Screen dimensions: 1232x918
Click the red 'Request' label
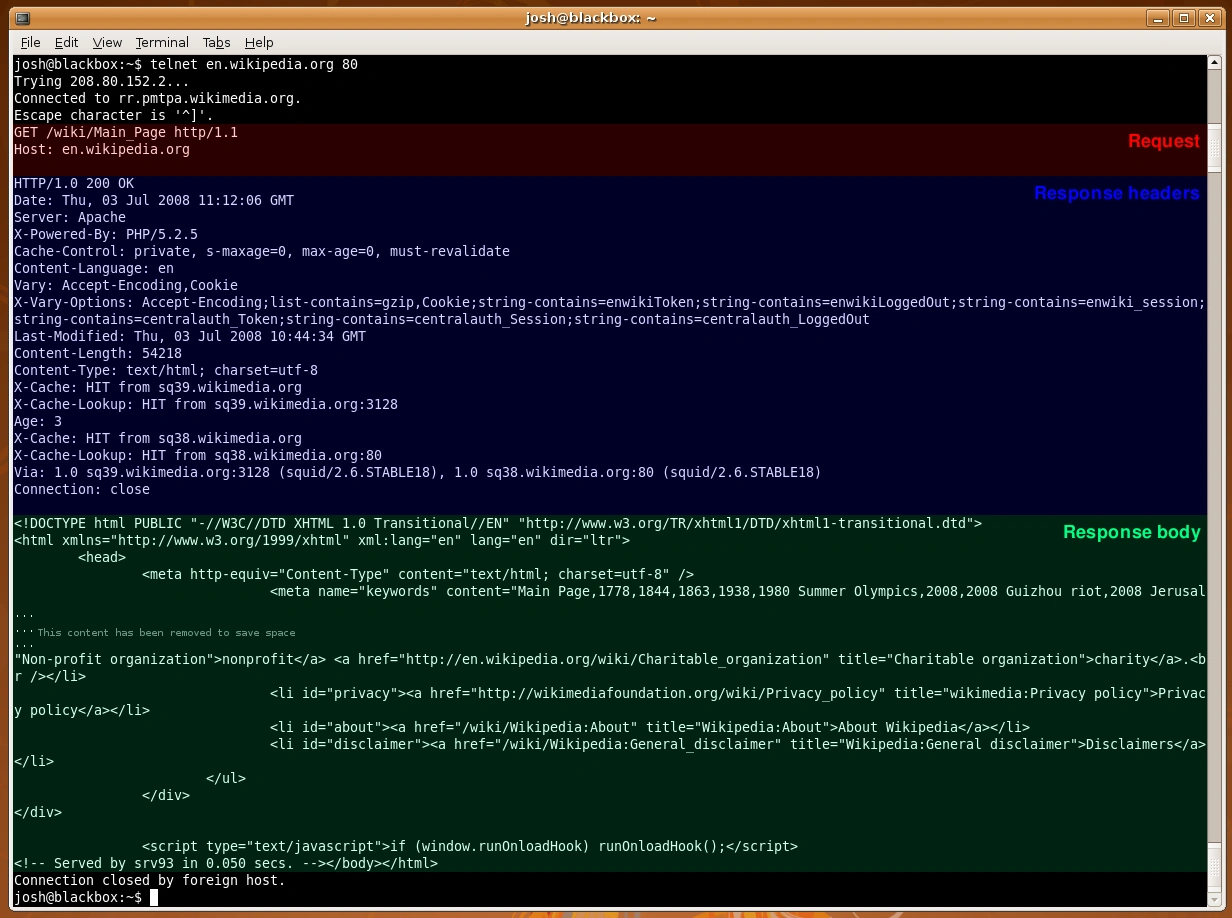tap(1164, 141)
